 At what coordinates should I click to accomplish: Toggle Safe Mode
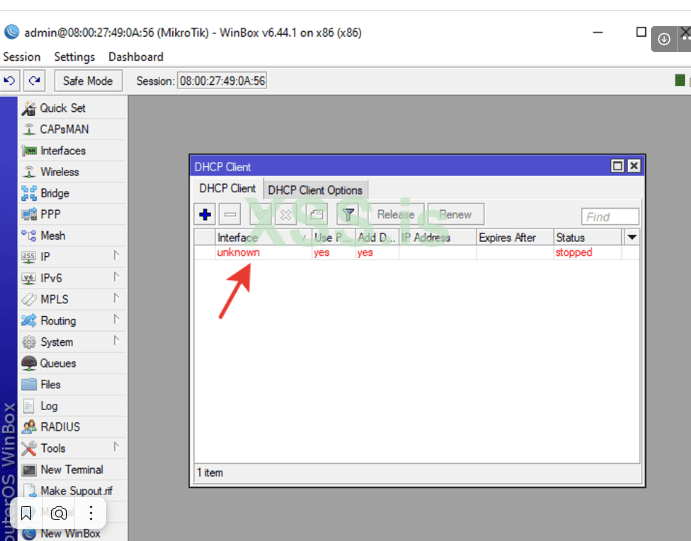coord(88,81)
